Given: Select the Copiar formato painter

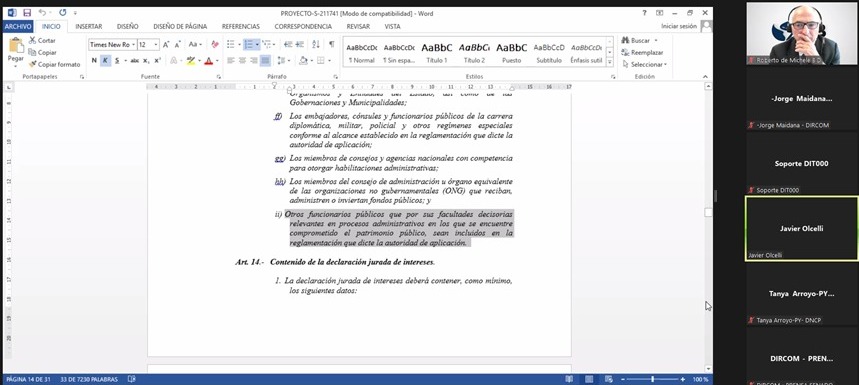Looking at the screenshot, I should [55, 64].
